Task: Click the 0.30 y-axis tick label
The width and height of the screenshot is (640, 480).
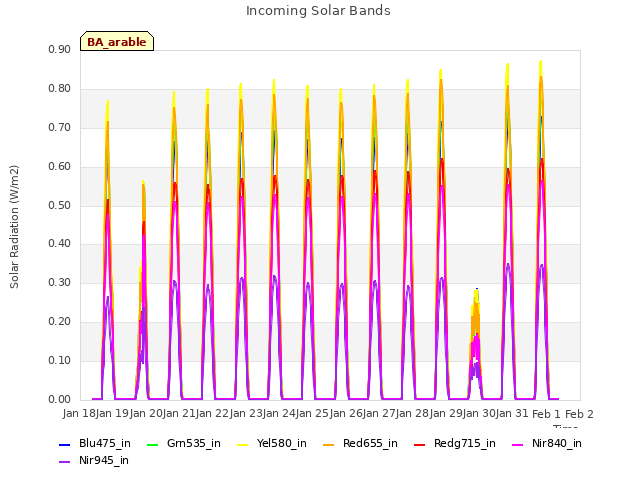Action: [60, 282]
